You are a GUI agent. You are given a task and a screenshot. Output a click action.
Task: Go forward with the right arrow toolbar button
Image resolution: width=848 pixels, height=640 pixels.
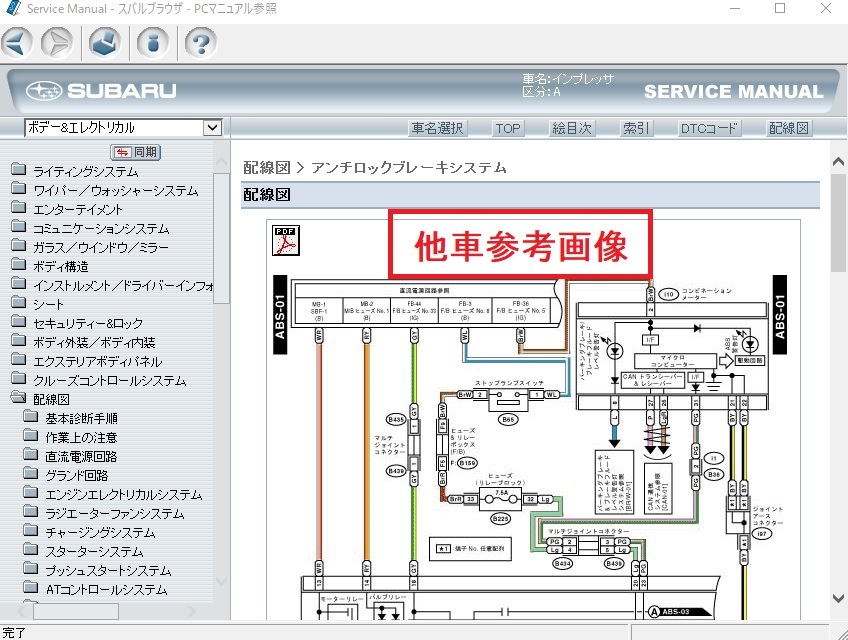57,42
